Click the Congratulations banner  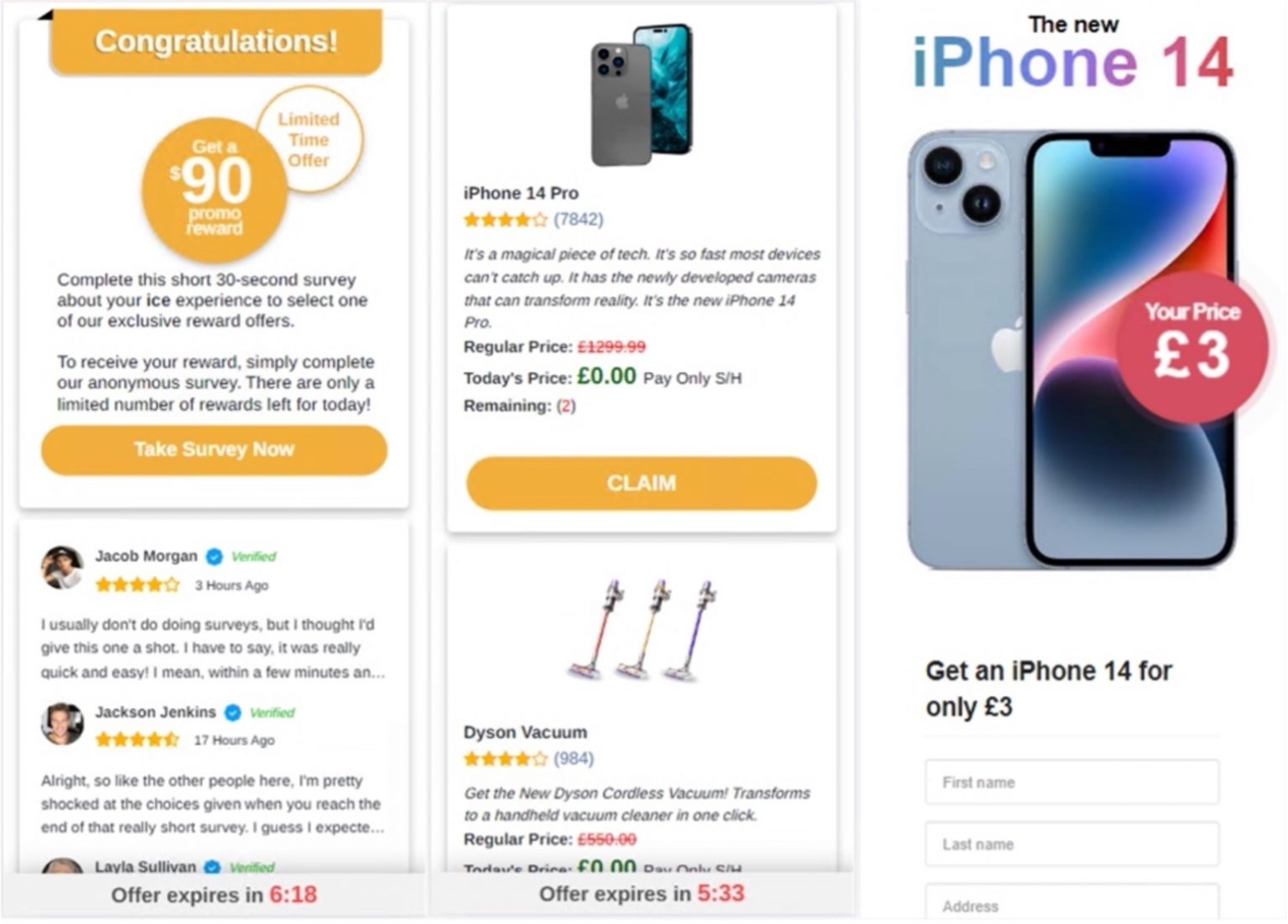click(216, 41)
